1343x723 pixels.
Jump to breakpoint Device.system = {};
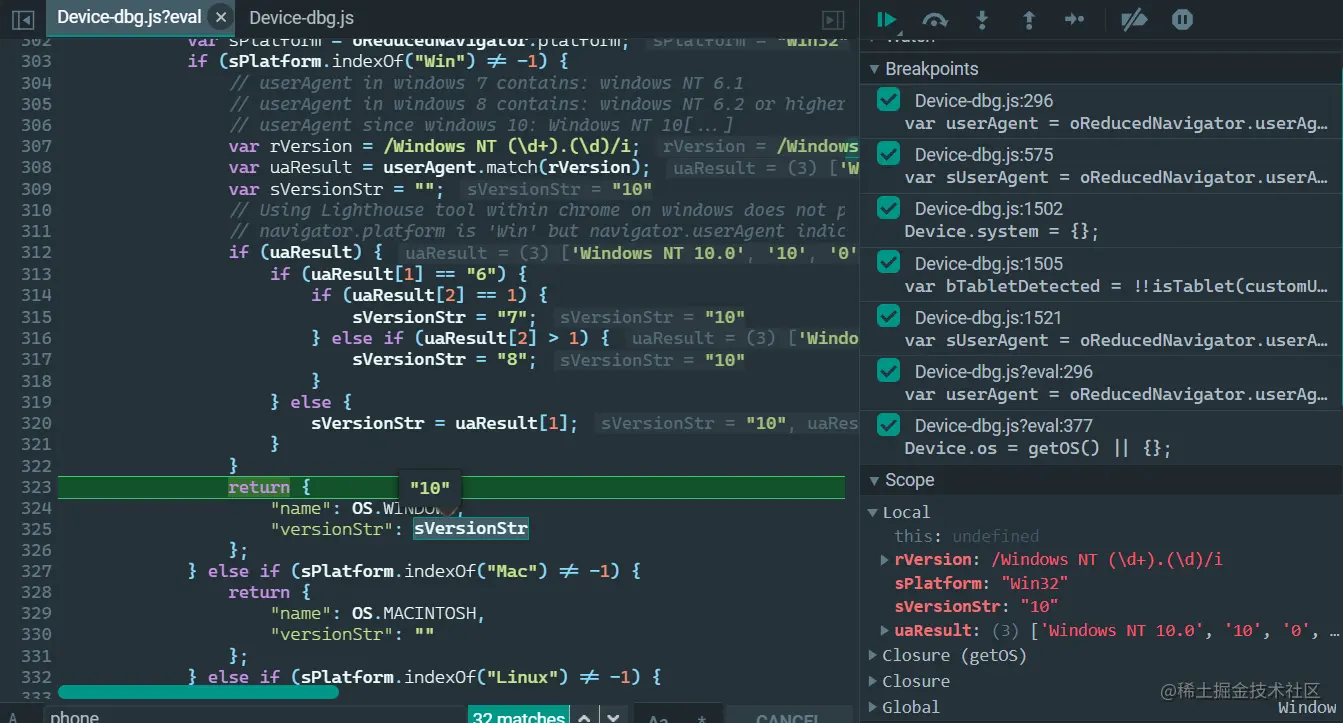click(1002, 231)
